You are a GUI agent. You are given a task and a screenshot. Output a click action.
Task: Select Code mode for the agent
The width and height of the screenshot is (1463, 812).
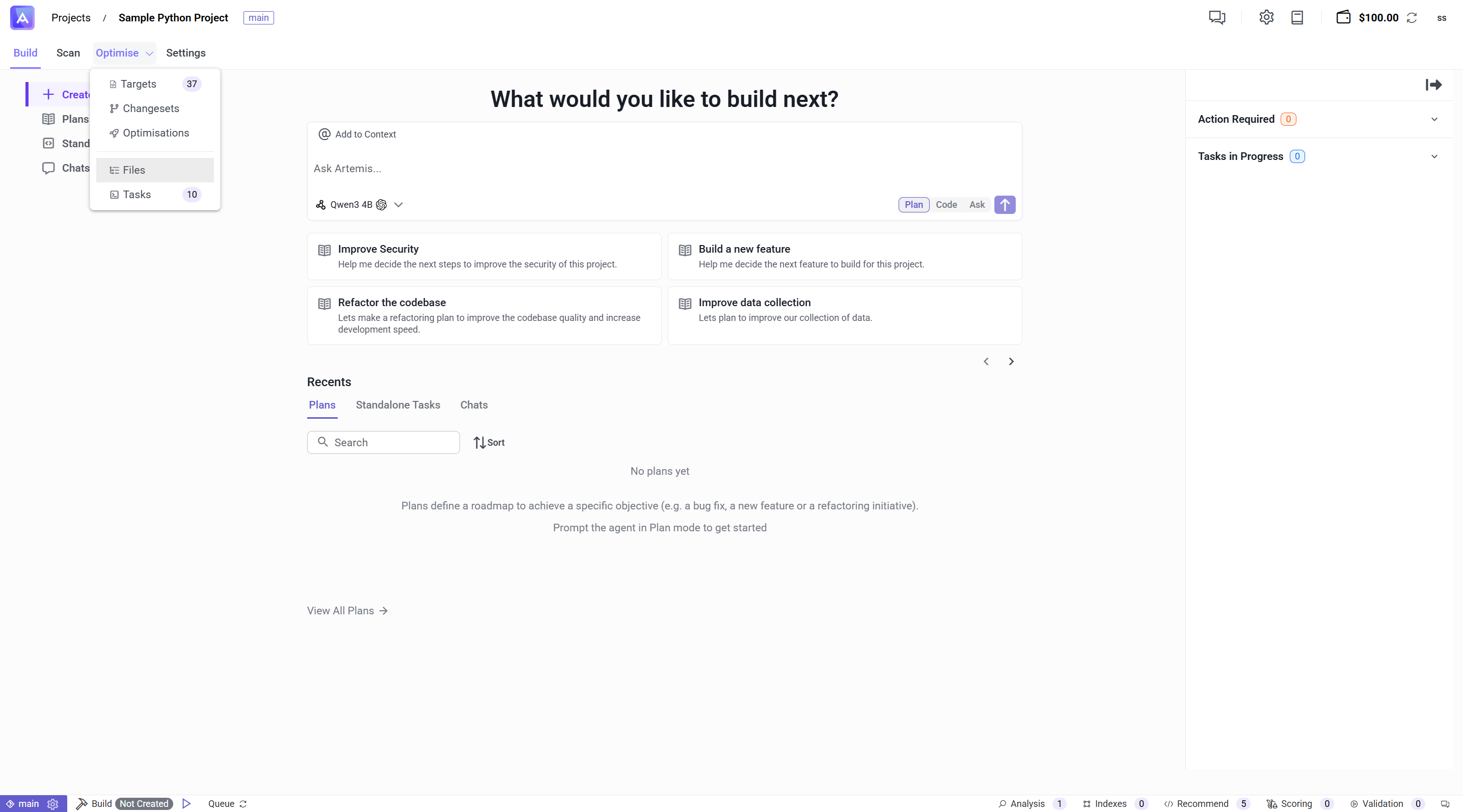[946, 204]
